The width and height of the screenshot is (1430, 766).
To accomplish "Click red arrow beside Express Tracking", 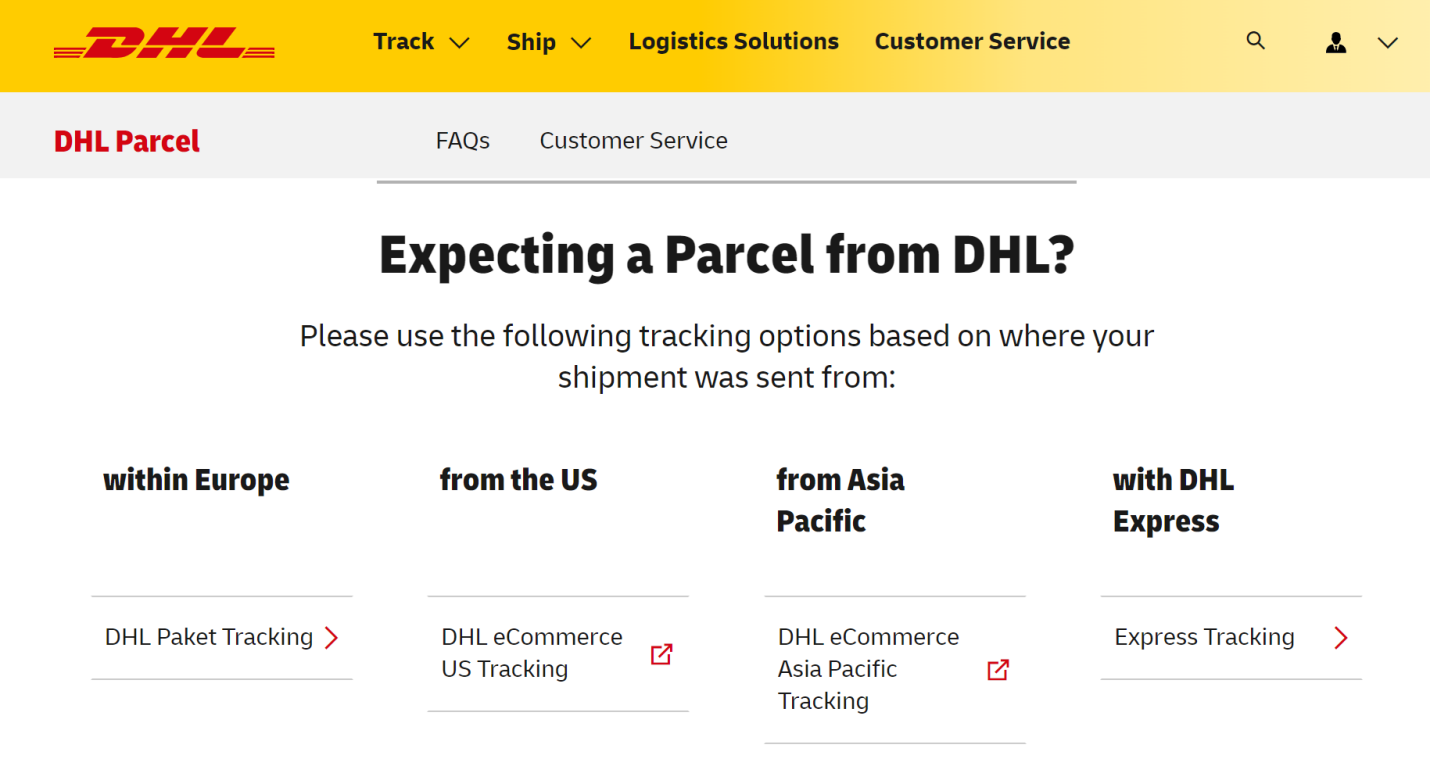I will click(x=1341, y=638).
